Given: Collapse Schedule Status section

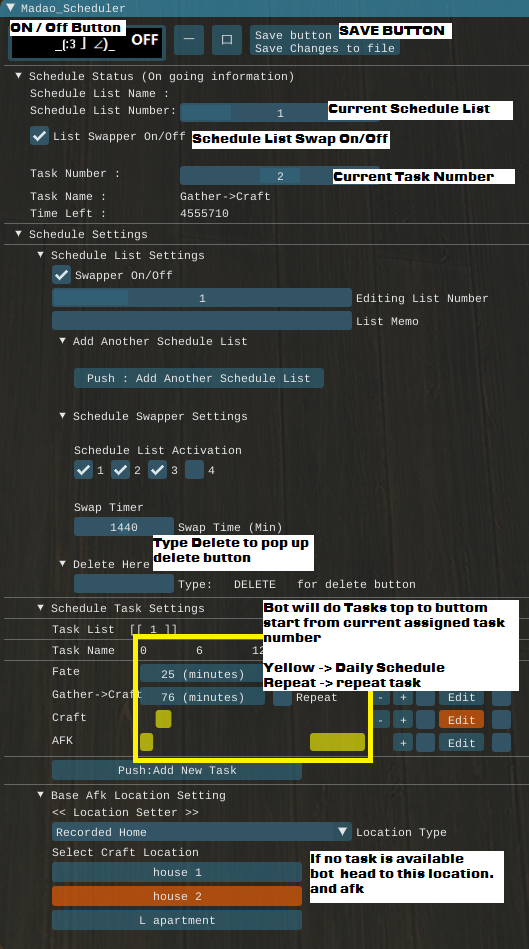Looking at the screenshot, I should click(x=19, y=76).
